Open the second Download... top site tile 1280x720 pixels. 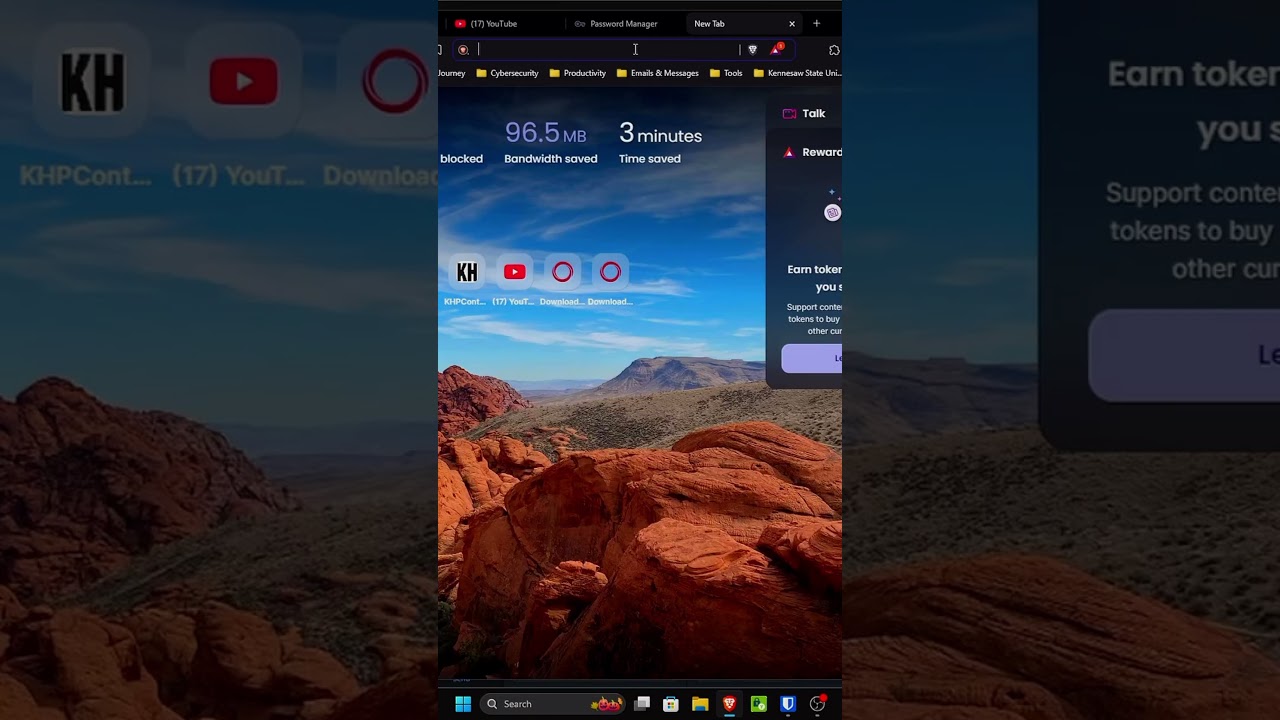point(610,280)
